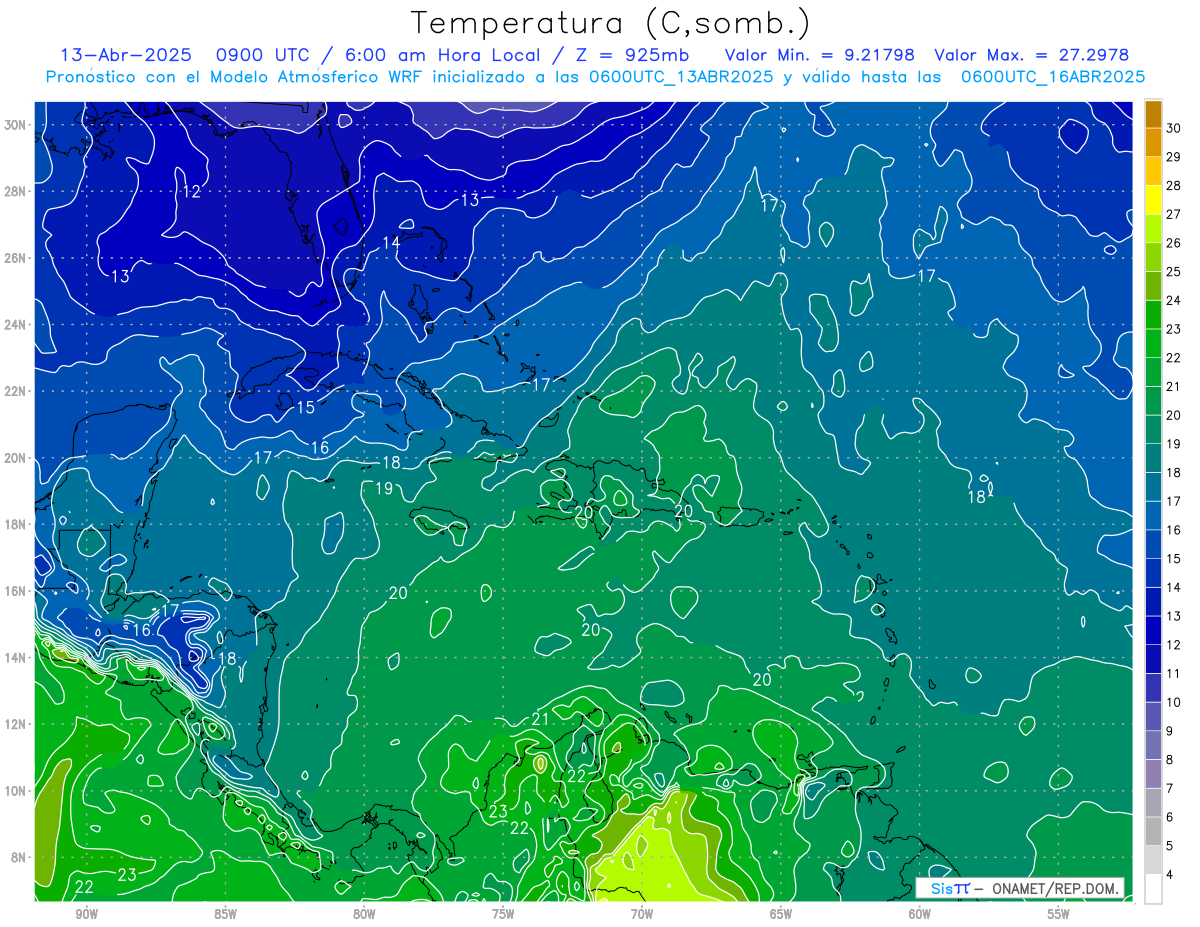Click the '10N' latitude axis label
Viewport: 1200px width, 927px height.
(x=16, y=791)
